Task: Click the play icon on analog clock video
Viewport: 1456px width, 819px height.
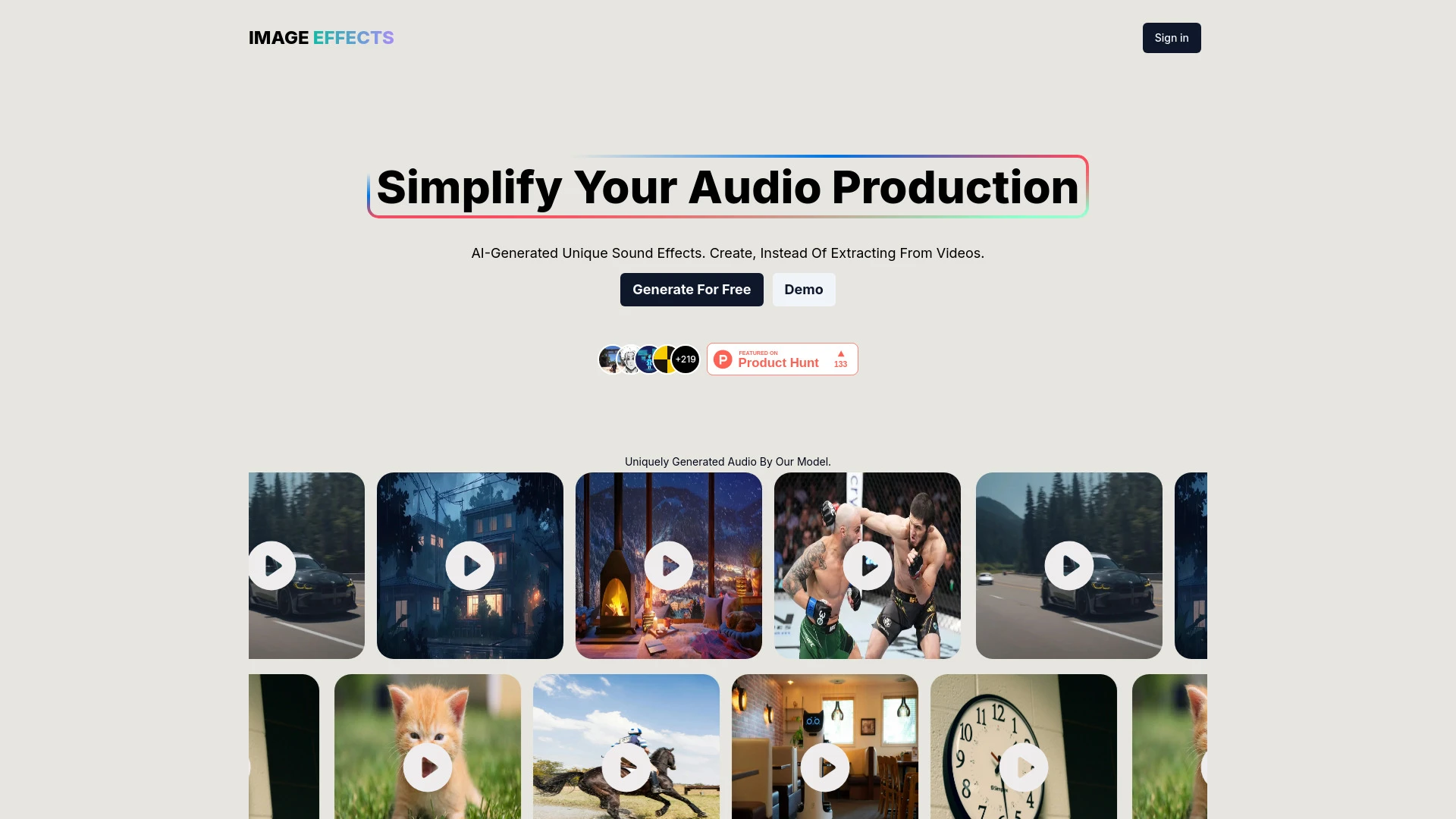Action: point(1024,767)
